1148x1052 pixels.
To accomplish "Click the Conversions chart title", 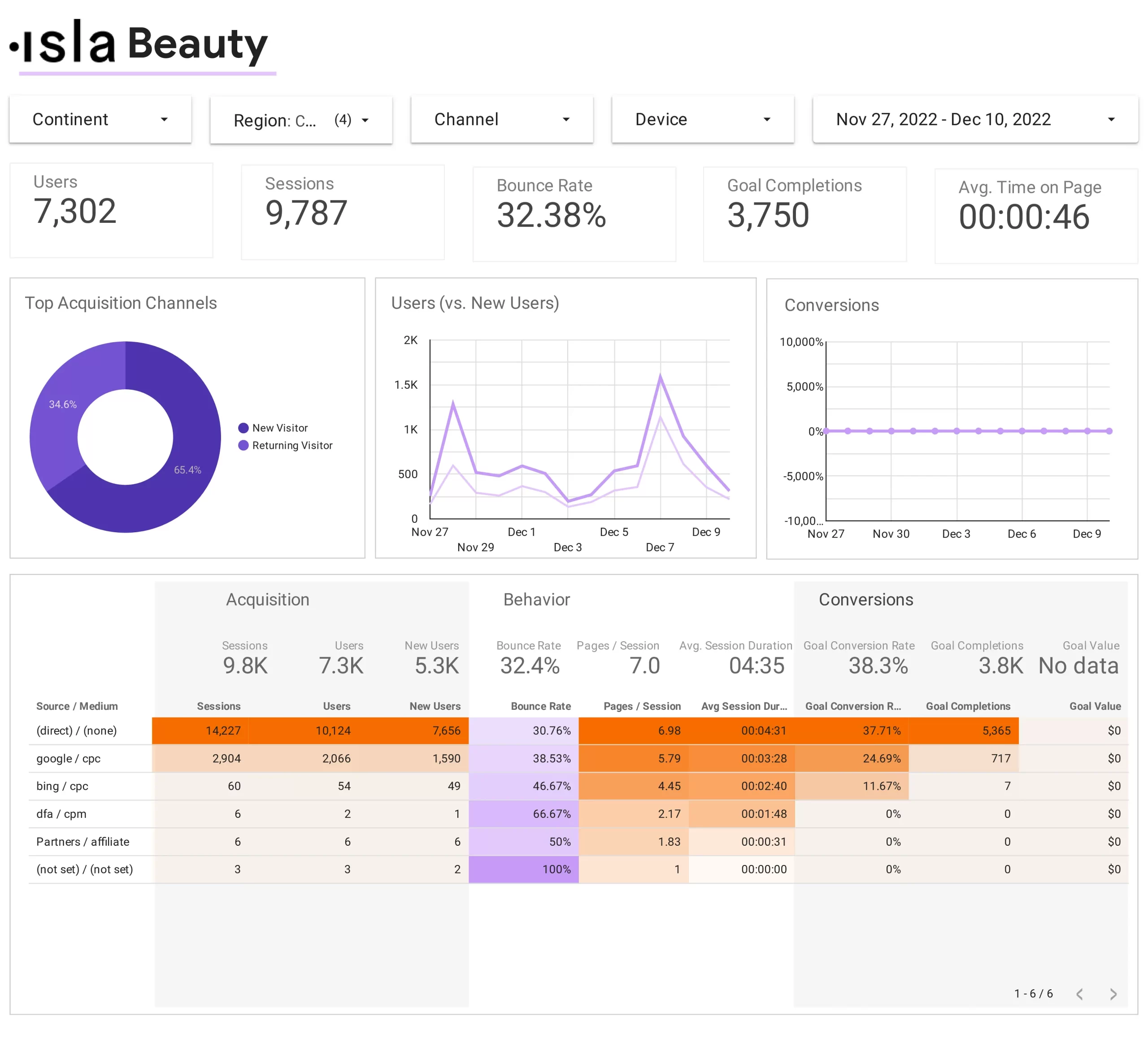I will [x=831, y=305].
